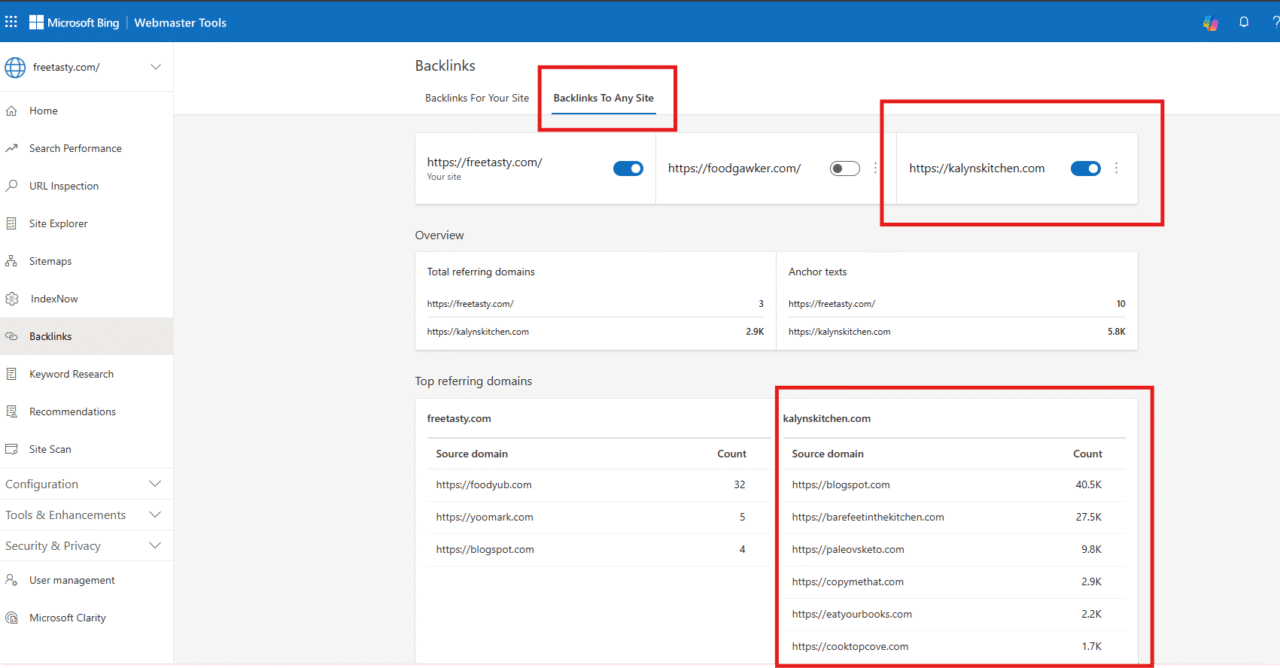Click the https://foodgawker.com/ card text
Image resolution: width=1280 pixels, height=668 pixels.
[x=735, y=168]
